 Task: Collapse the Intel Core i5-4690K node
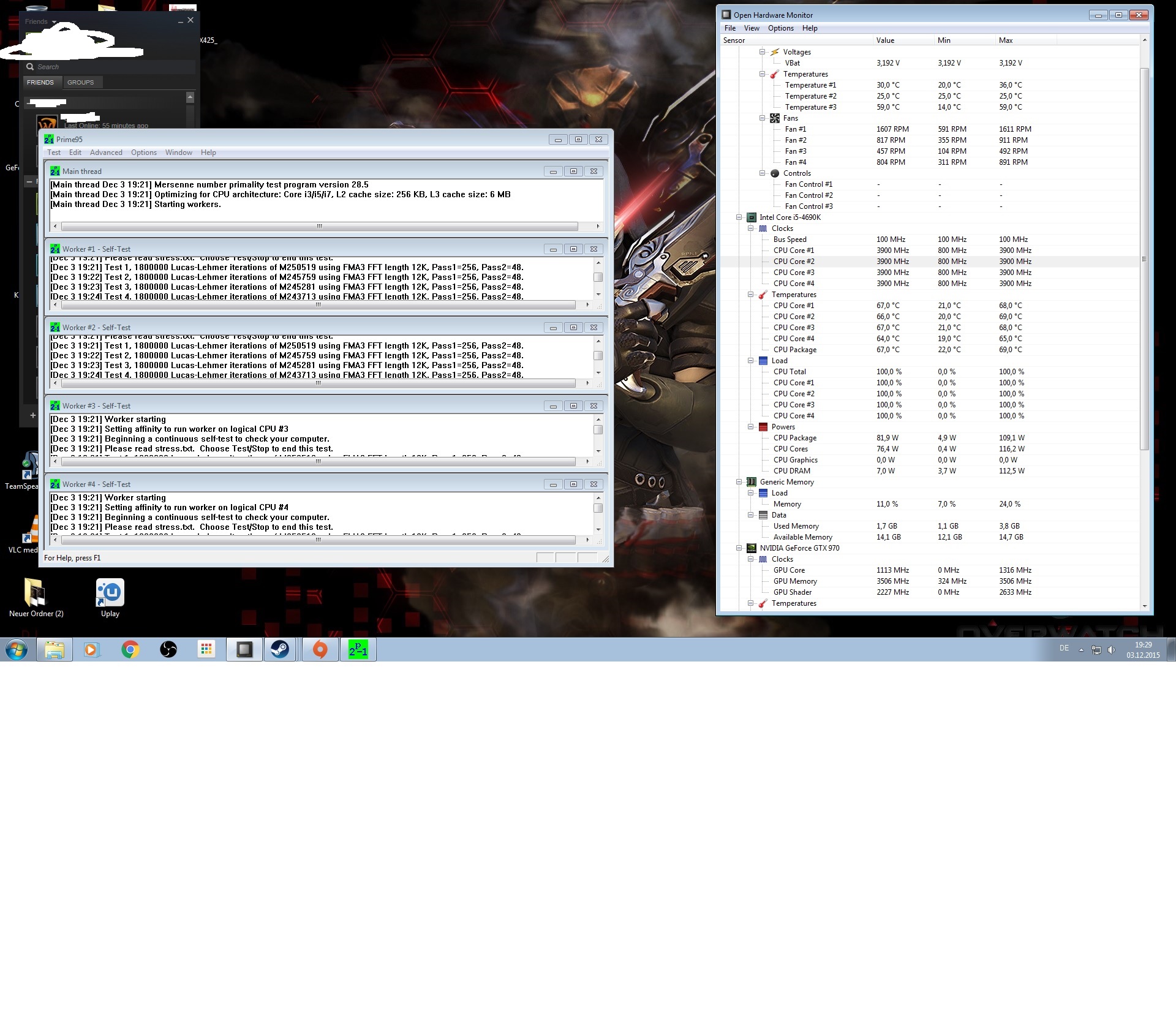(x=739, y=217)
